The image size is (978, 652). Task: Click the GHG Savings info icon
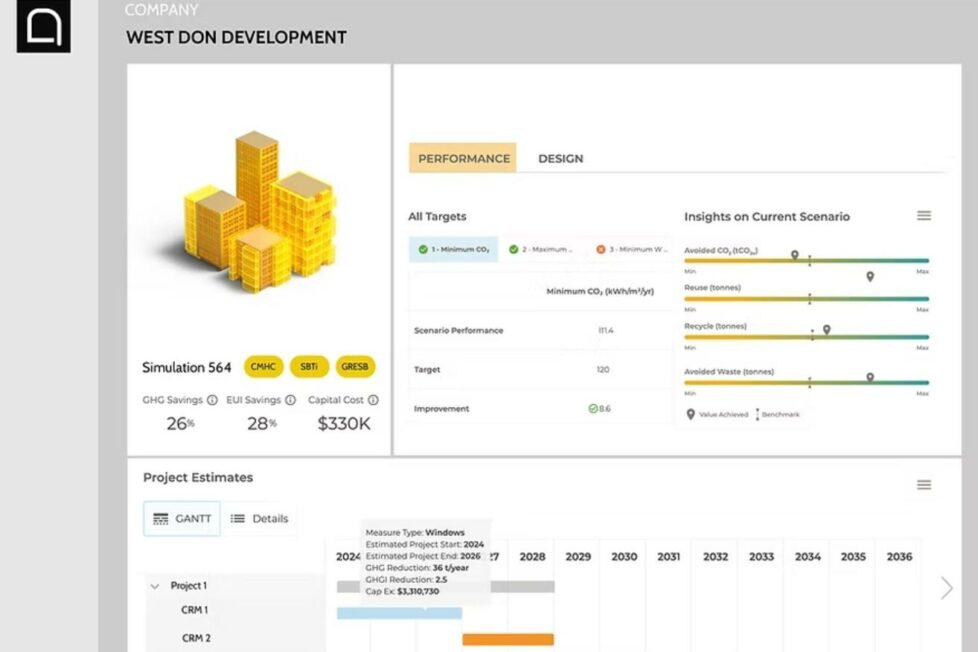tap(212, 400)
